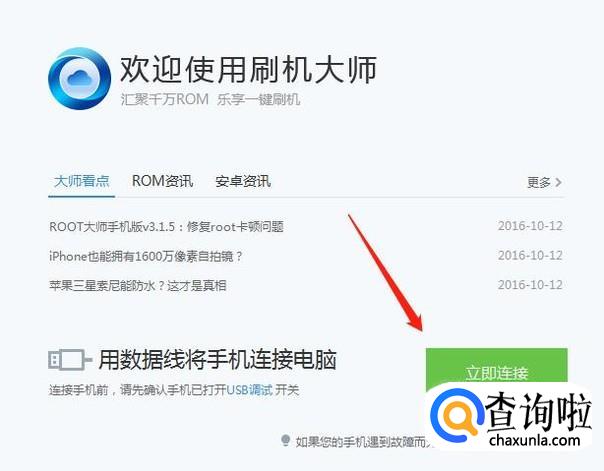Viewport: 604px width, 471px height.
Task: Click the 用数据线将手机连接电脑 heading
Action: coord(218,360)
